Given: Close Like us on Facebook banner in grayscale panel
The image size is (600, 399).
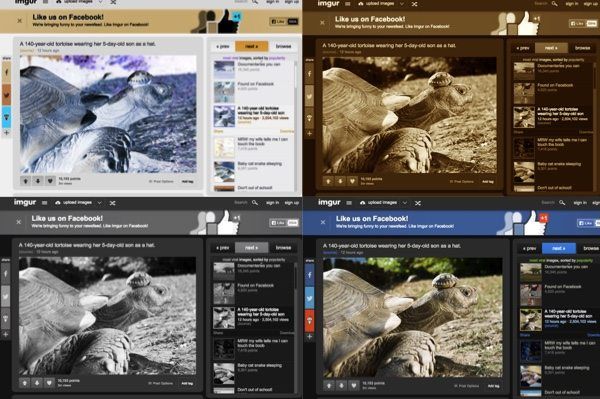Looking at the screenshot, I should click(18, 222).
